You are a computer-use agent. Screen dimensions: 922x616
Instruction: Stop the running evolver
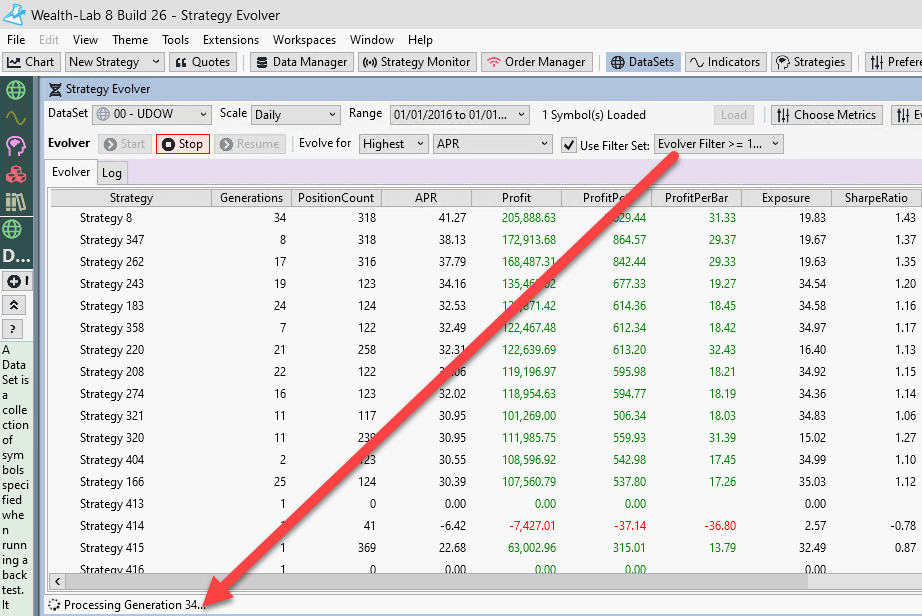tap(183, 144)
